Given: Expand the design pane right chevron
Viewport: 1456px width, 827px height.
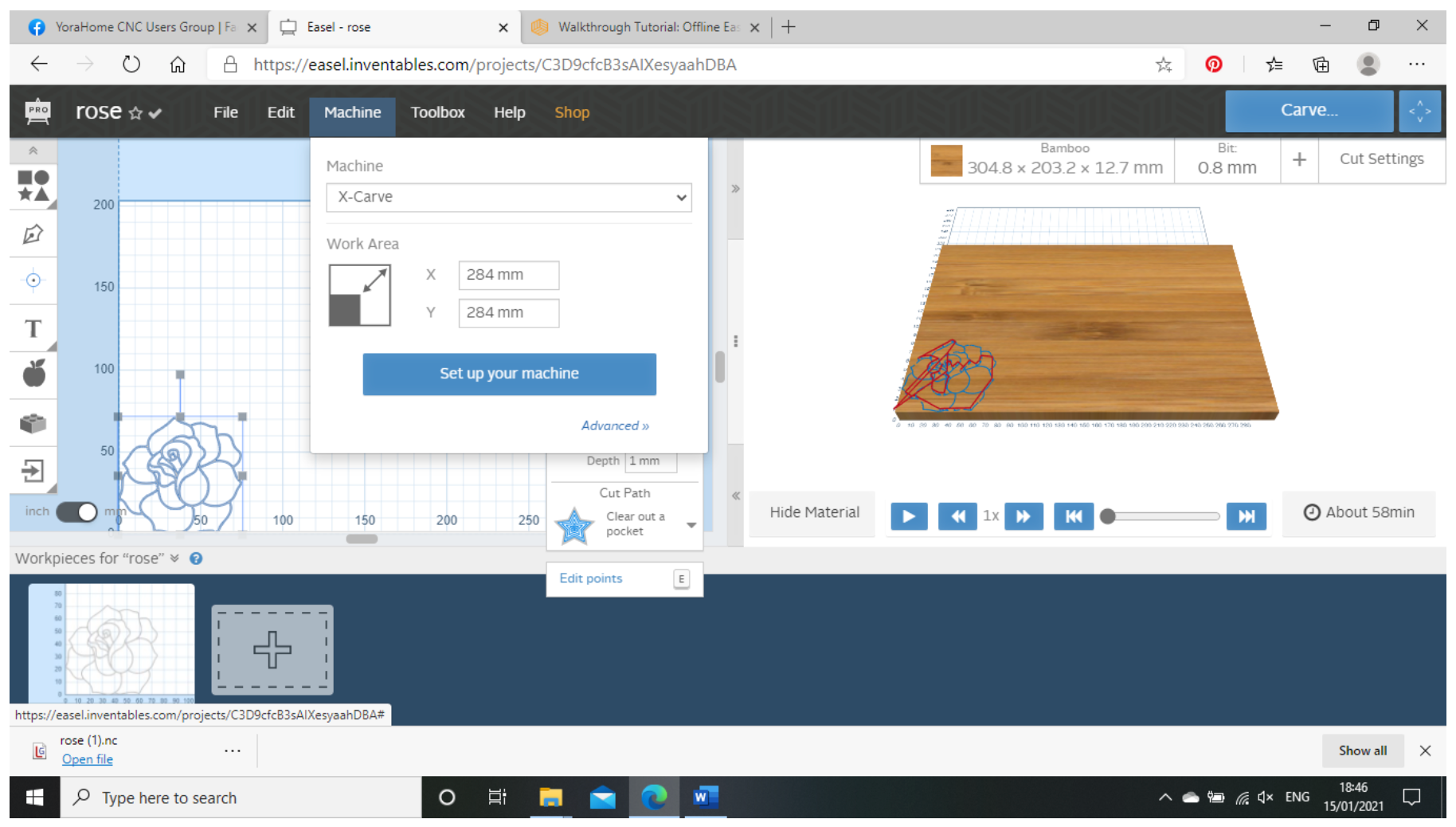Looking at the screenshot, I should click(735, 189).
